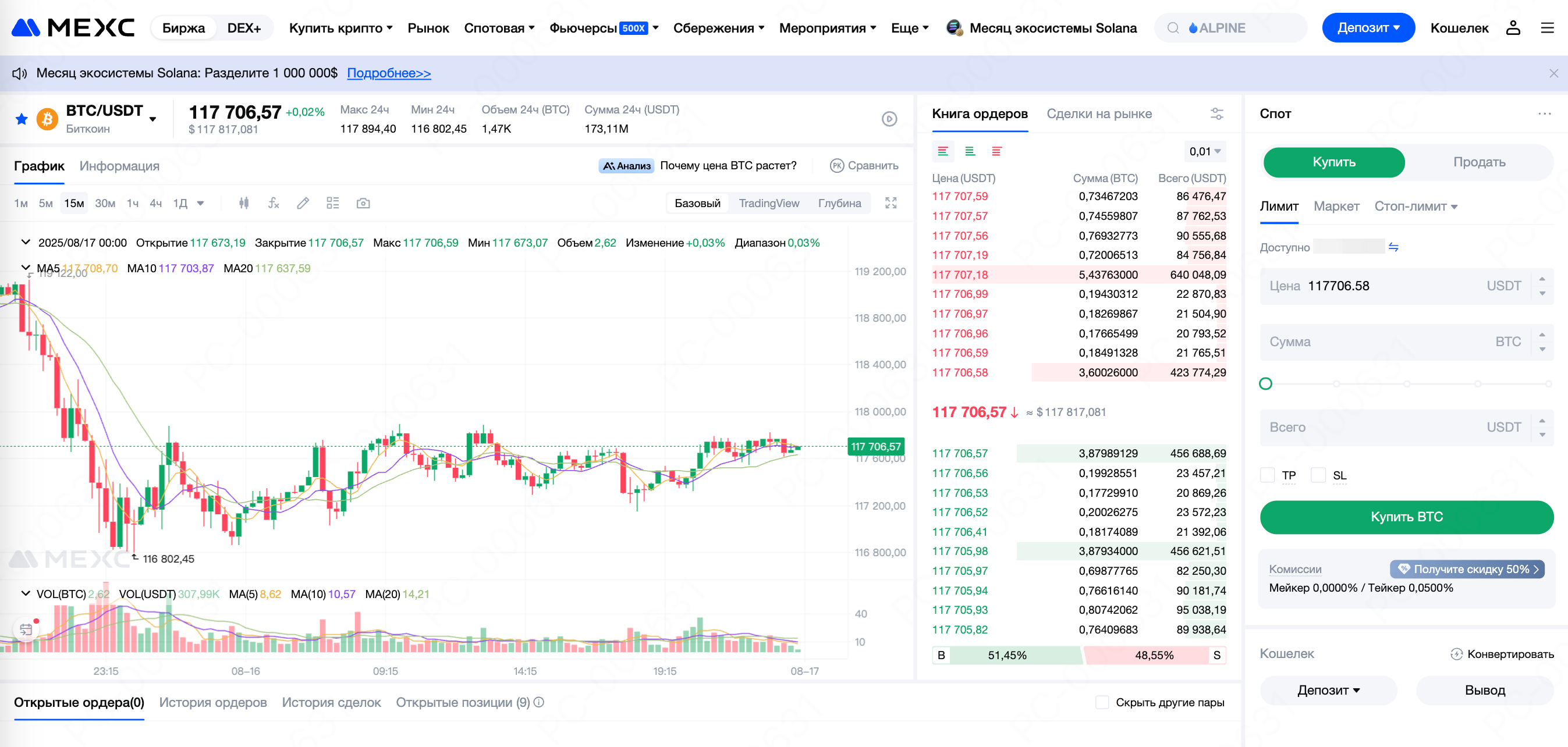Open the spot panel three-dot menu
The width and height of the screenshot is (1568, 747).
click(1544, 114)
